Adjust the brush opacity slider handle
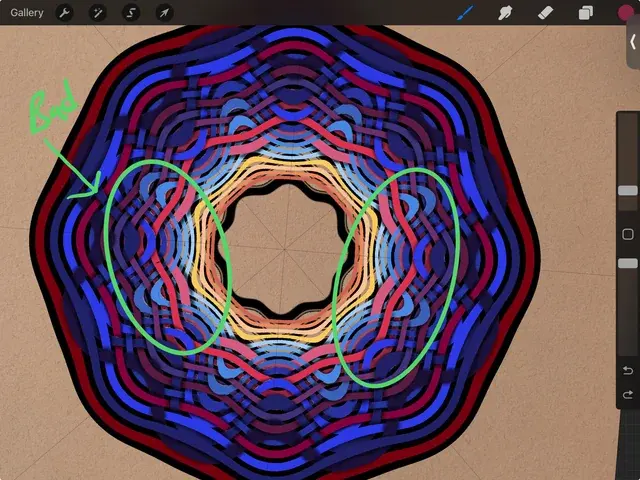 (x=628, y=263)
